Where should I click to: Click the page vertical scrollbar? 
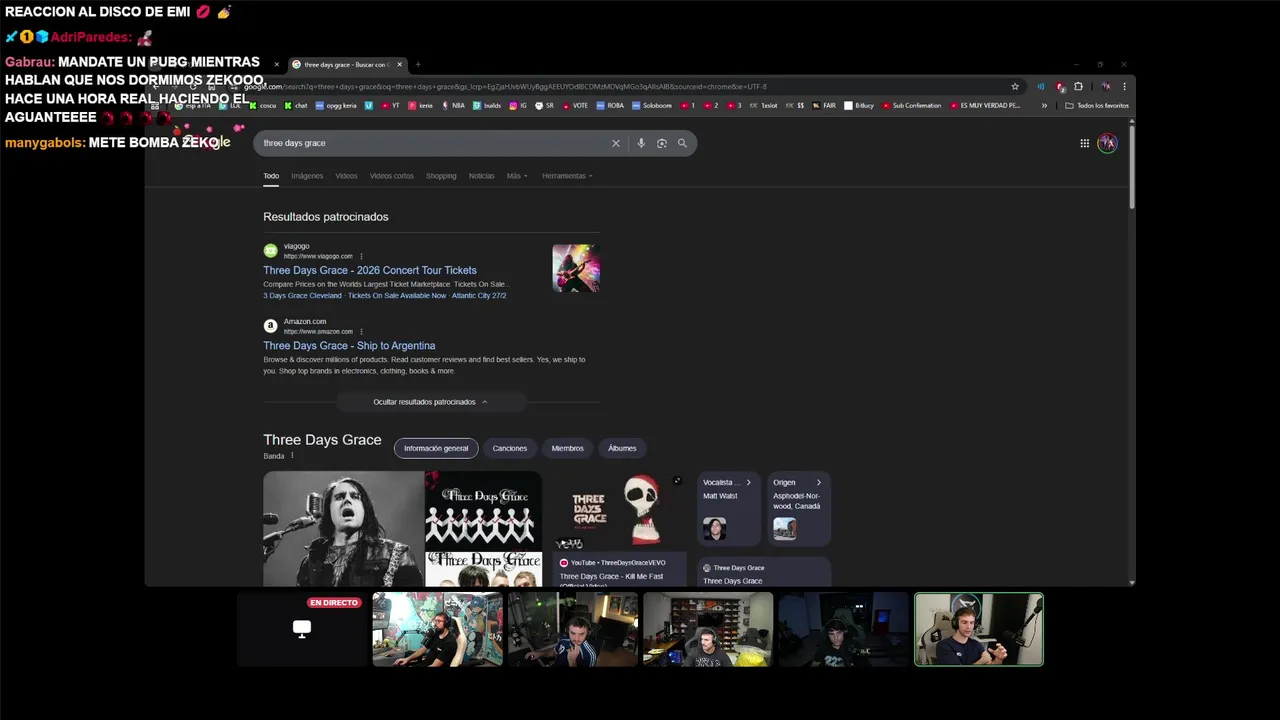(1132, 165)
